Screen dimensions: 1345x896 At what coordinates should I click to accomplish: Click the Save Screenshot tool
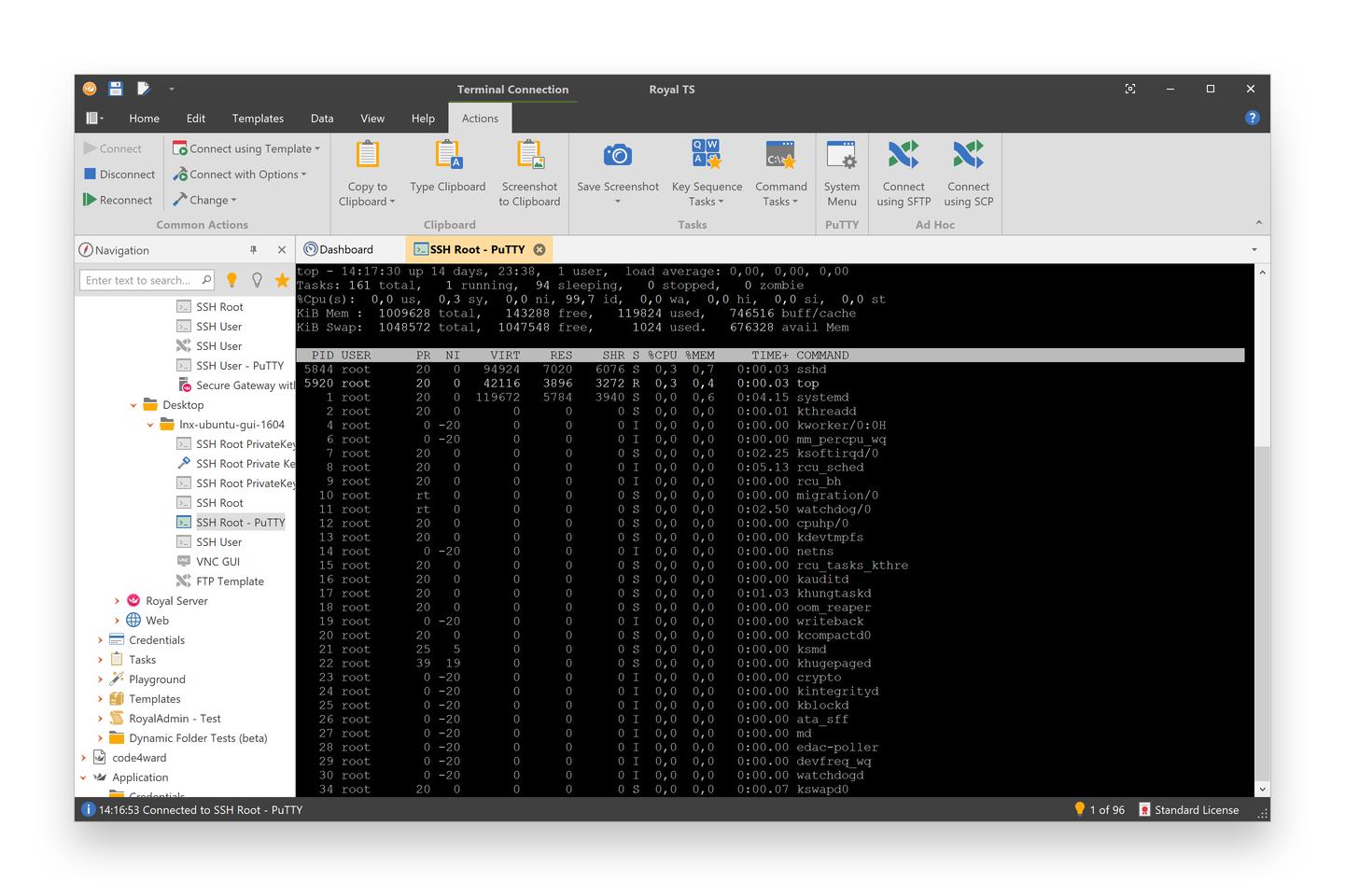pyautogui.click(x=617, y=168)
